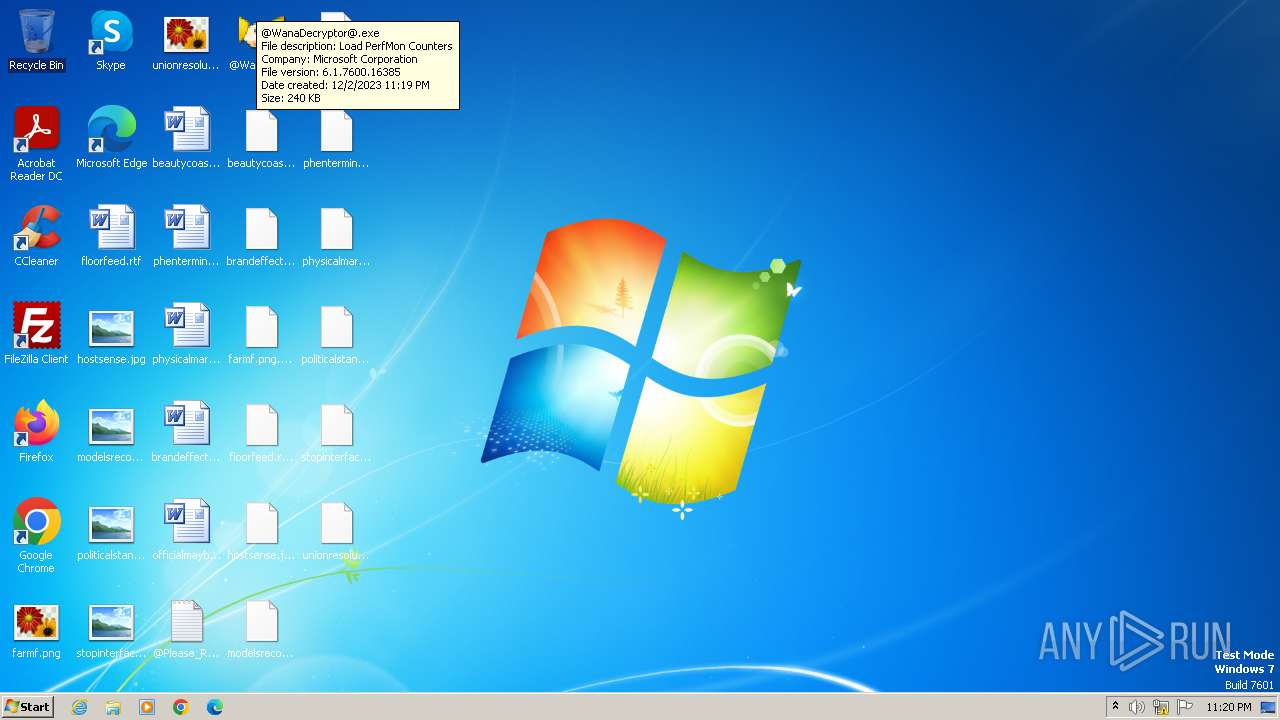1280x720 pixels.
Task: Select the @Please_R... text file icon
Action: (186, 627)
